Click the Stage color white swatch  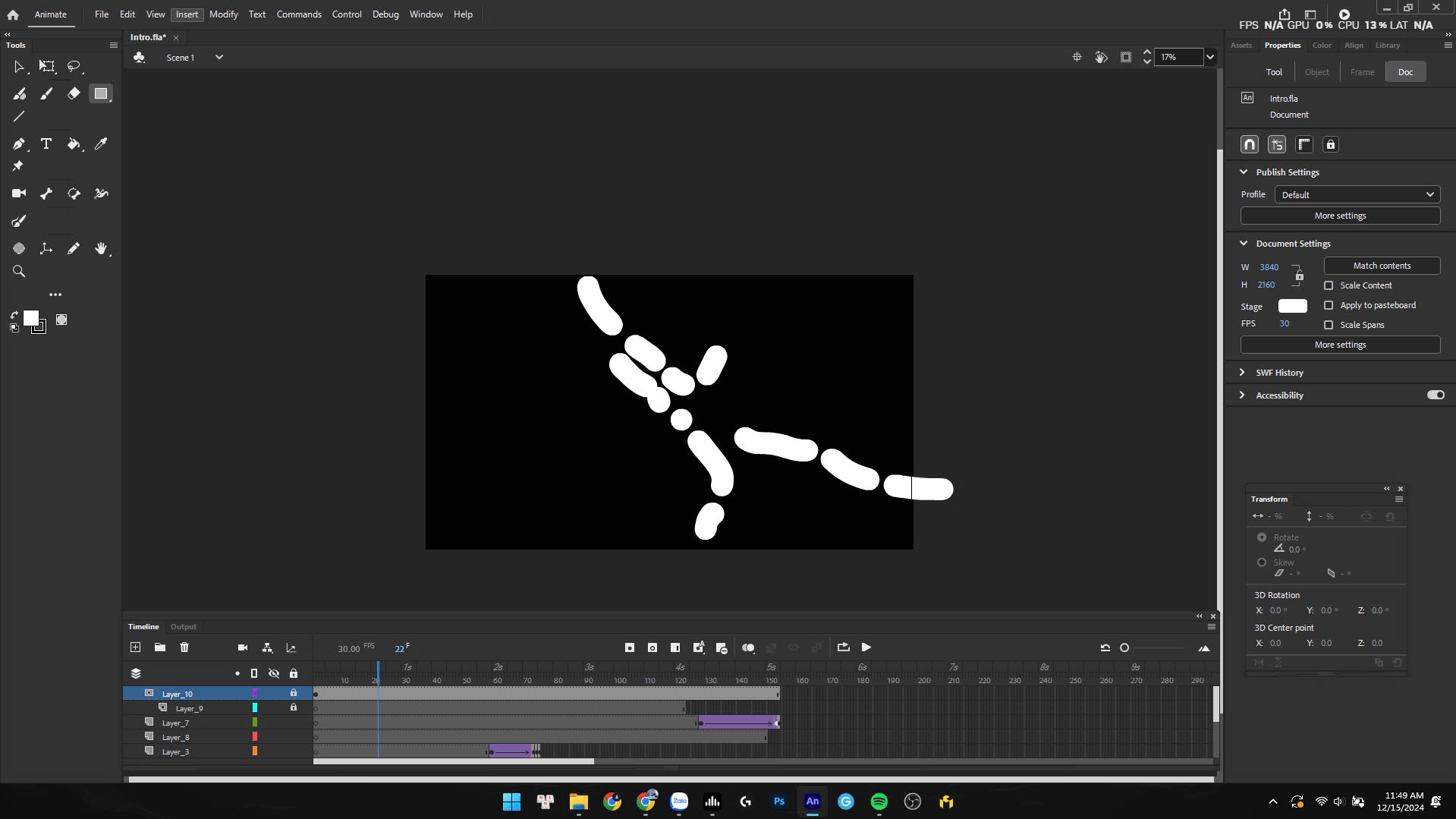(1293, 306)
